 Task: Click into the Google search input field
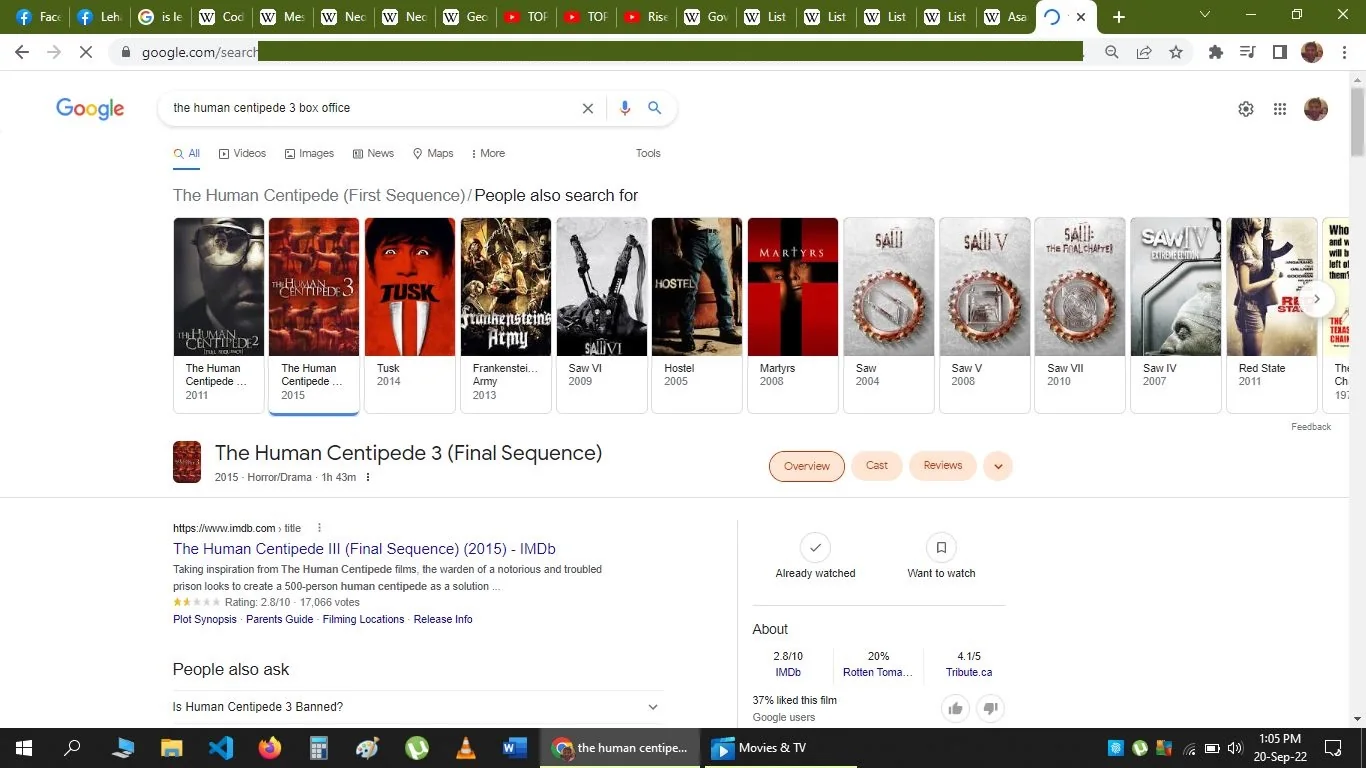370,108
